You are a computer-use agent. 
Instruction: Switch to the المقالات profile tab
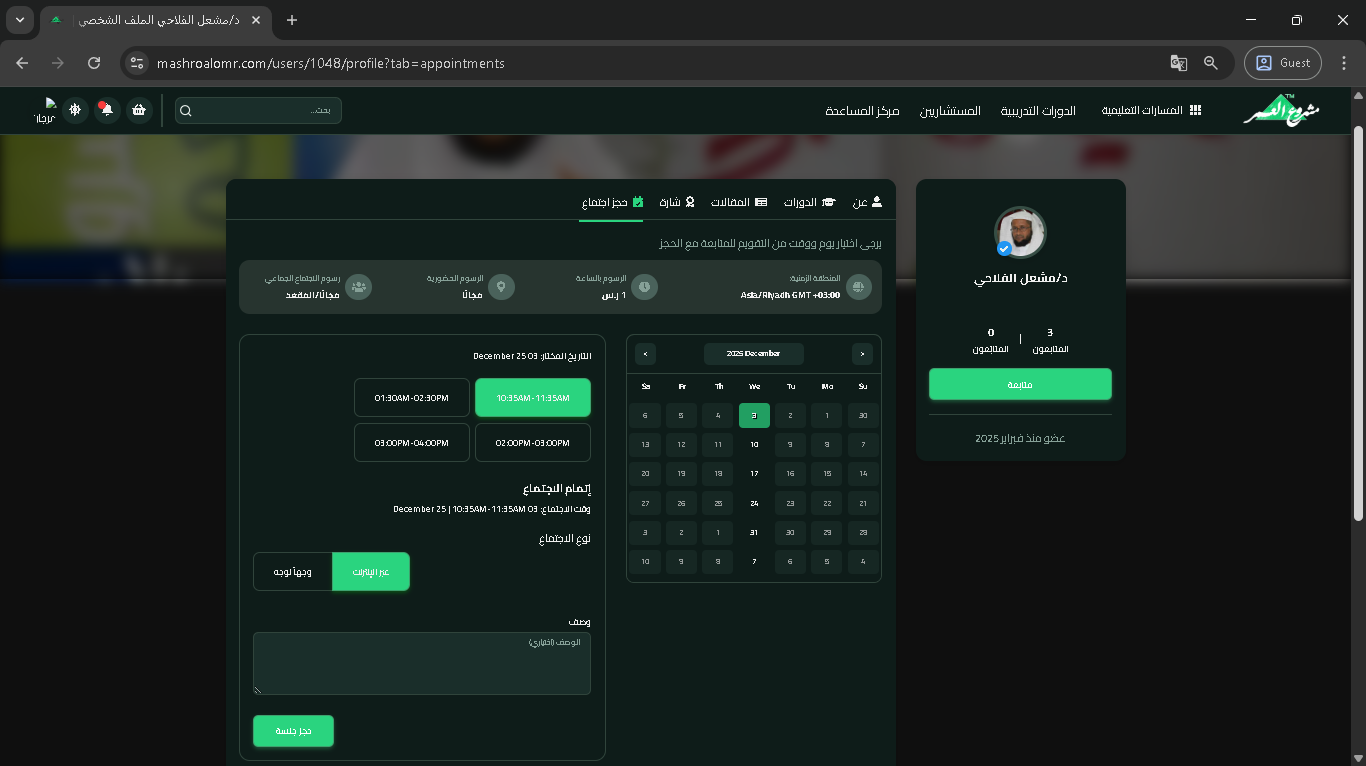click(x=738, y=202)
